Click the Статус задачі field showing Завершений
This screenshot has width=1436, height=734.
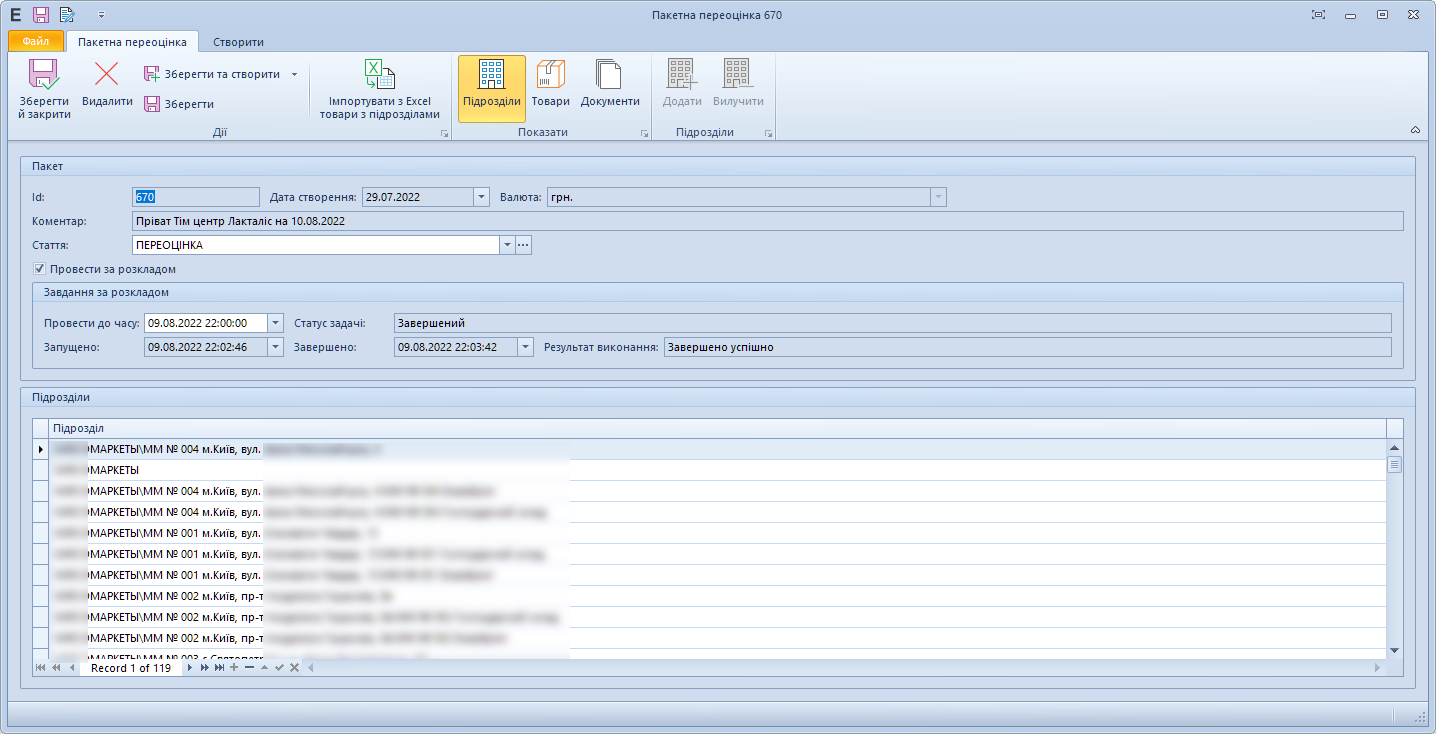tap(892, 323)
